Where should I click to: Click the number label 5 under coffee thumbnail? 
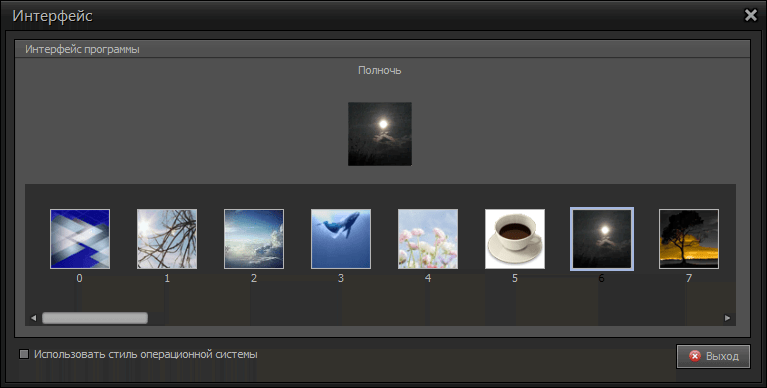[x=515, y=278]
